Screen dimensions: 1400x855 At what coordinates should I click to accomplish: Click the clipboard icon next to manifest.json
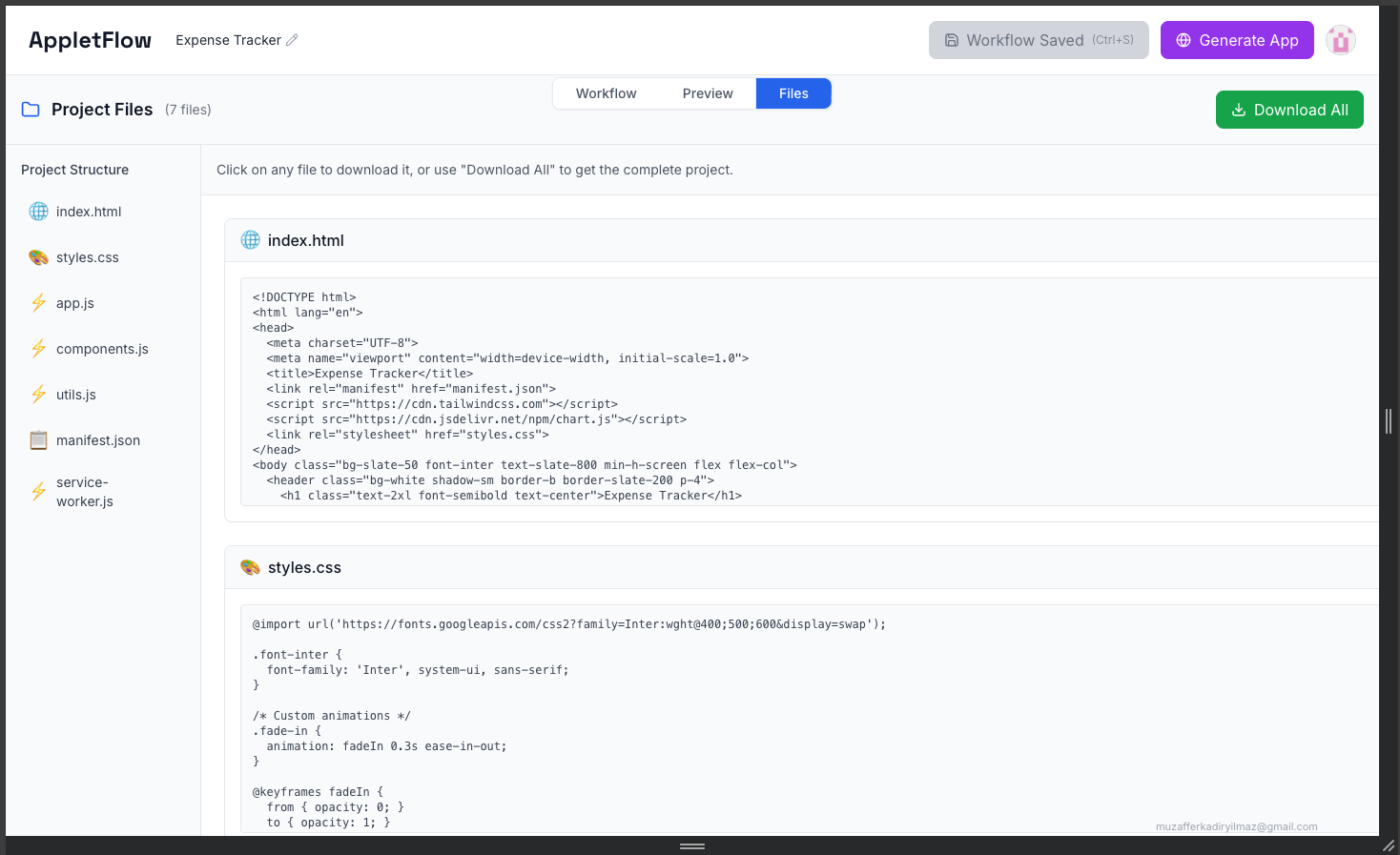point(38,439)
